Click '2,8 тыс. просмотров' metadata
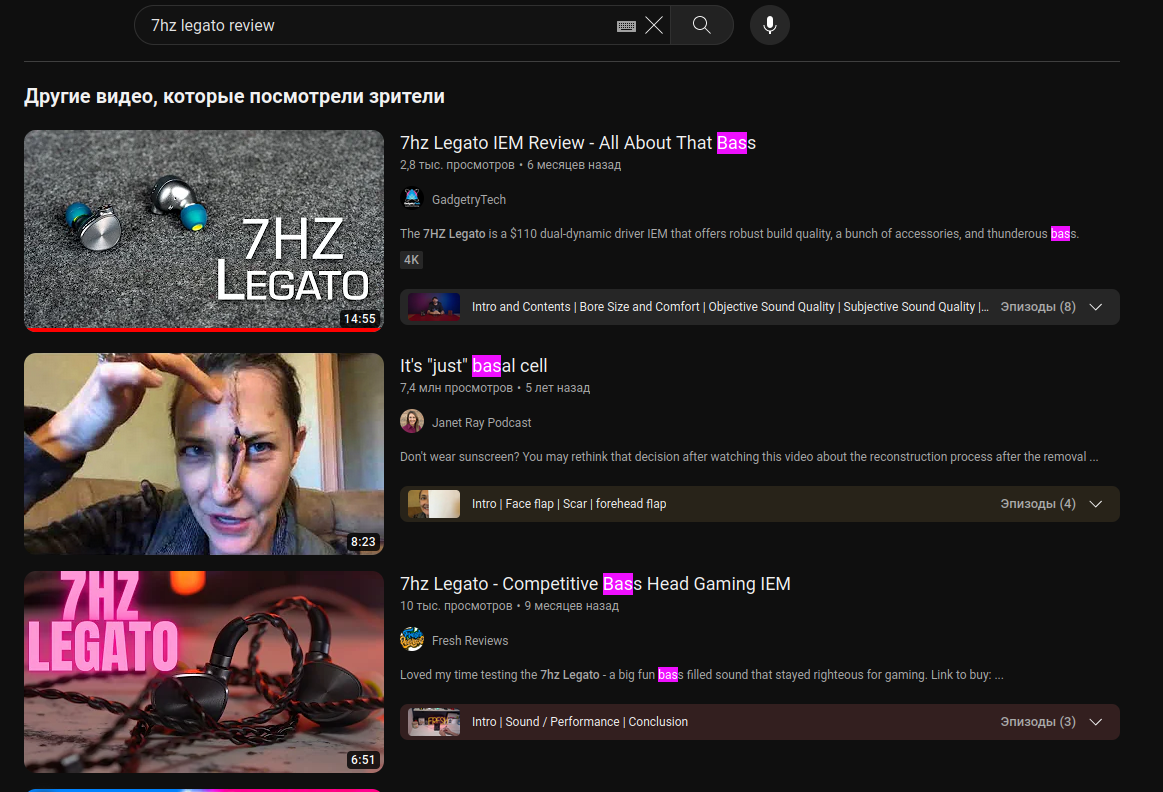The width and height of the screenshot is (1163, 792). pos(457,165)
